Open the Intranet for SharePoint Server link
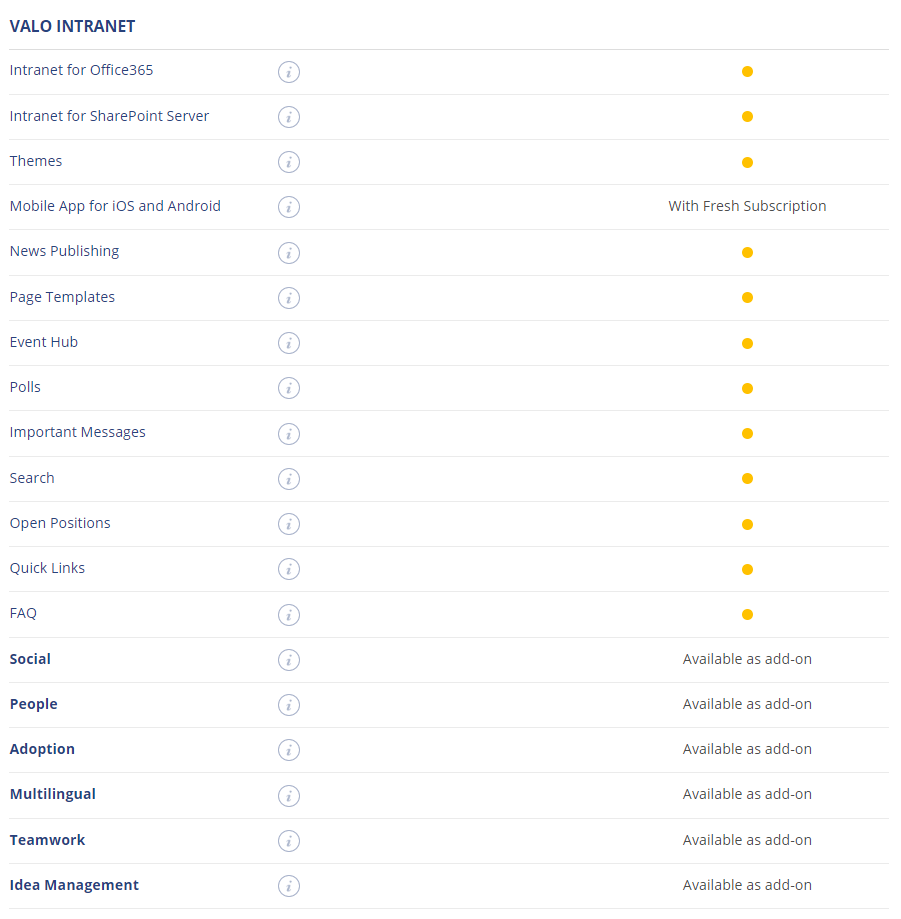 coord(109,116)
